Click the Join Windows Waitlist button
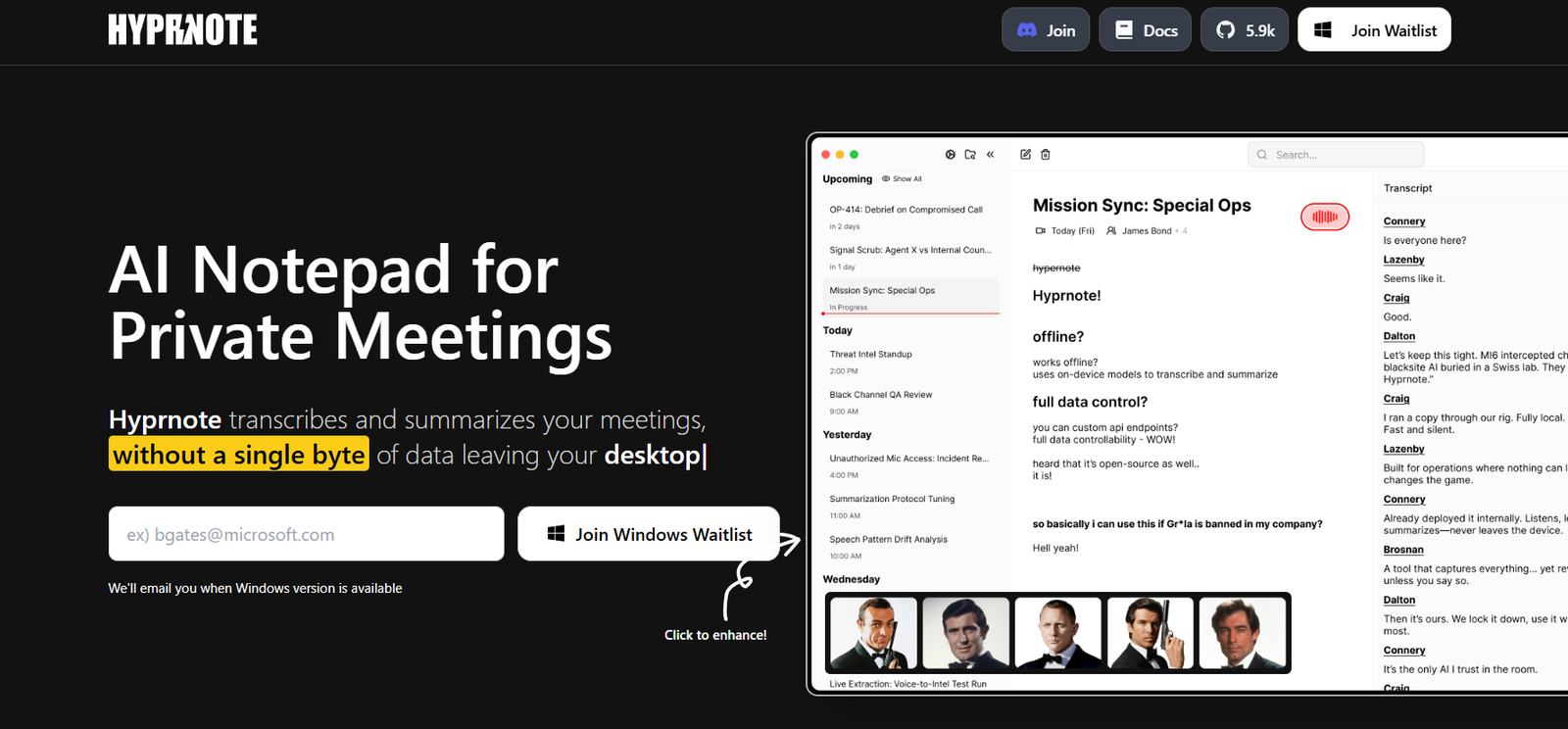The height and width of the screenshot is (729, 1568). 649,534
